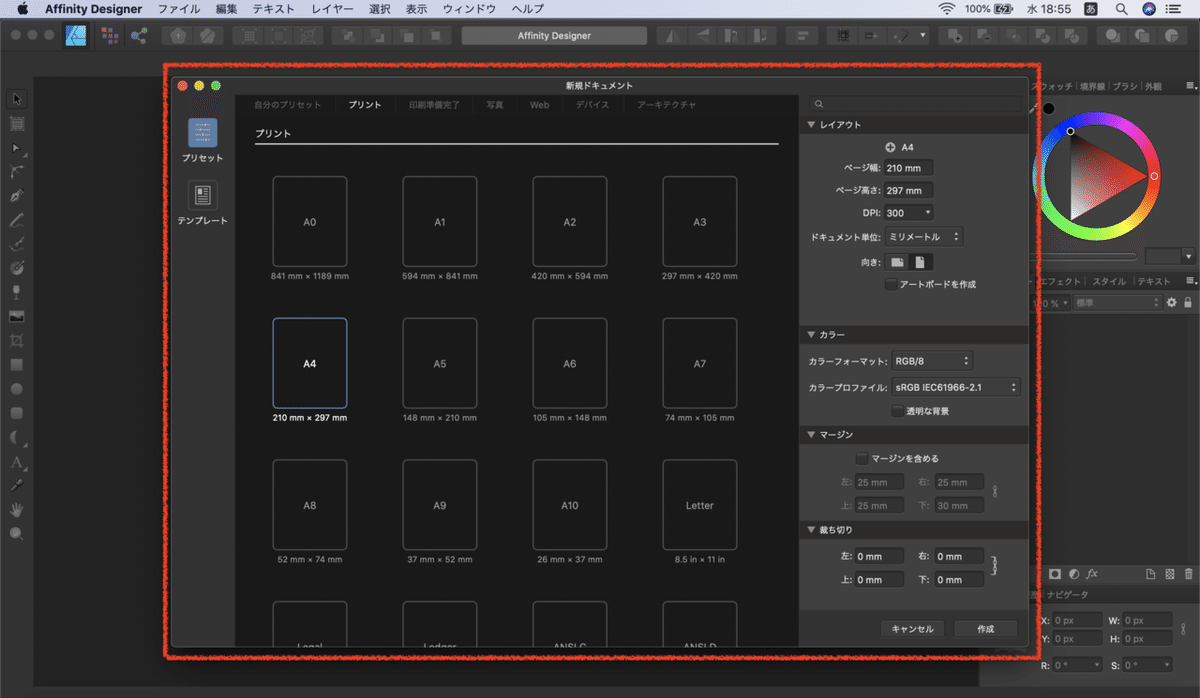Click the Page Width input field
The width and height of the screenshot is (1200, 698).
(908, 168)
